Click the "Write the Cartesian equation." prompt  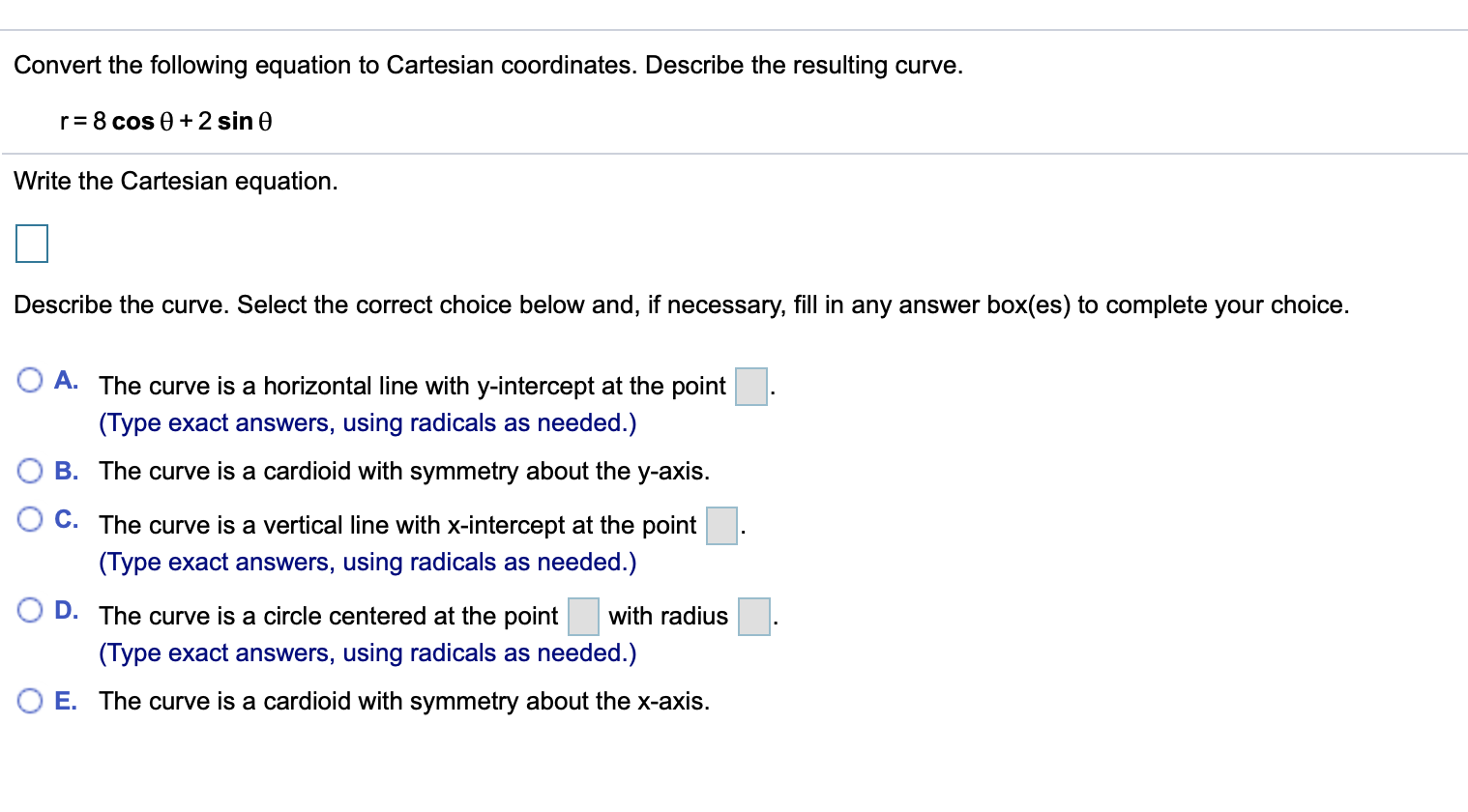pyautogui.click(x=176, y=182)
